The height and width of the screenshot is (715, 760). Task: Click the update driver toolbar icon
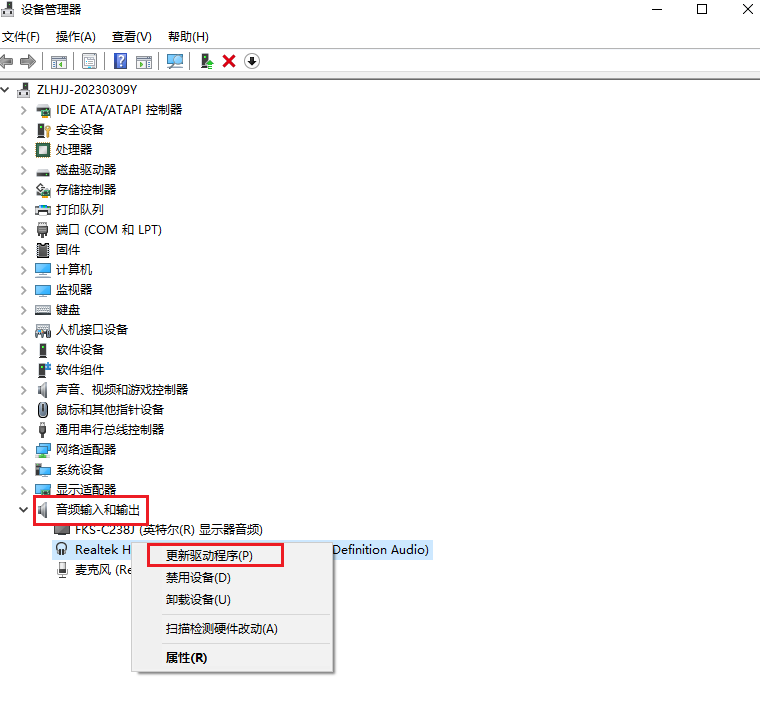207,61
